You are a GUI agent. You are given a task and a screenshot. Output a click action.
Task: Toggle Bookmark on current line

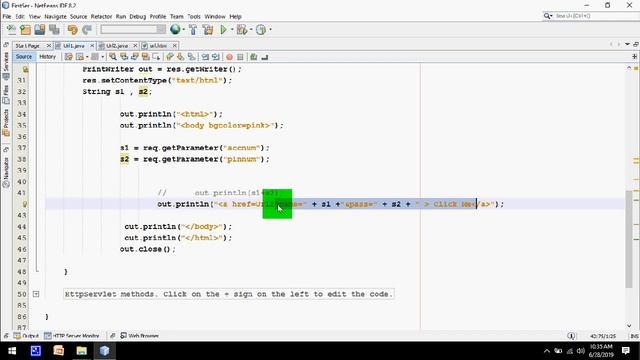point(191,57)
